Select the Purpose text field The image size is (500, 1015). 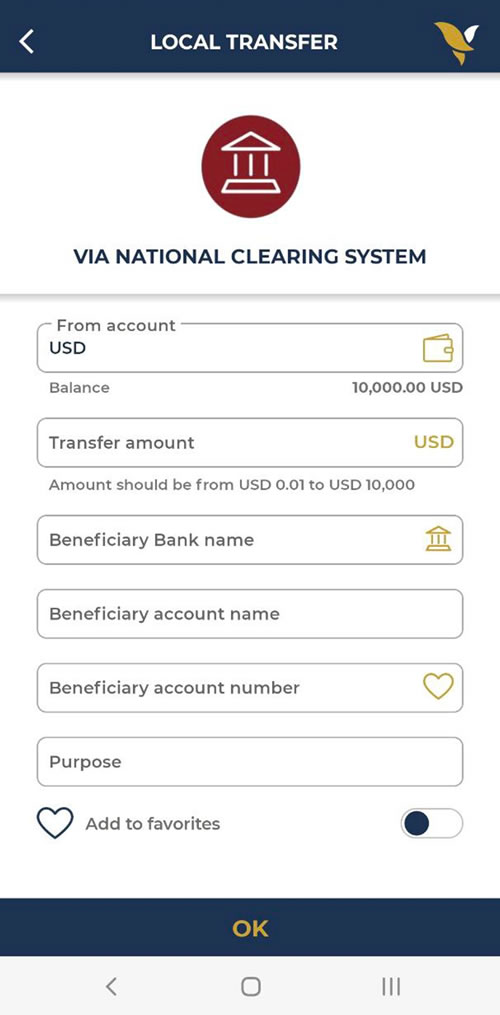[x=250, y=762]
